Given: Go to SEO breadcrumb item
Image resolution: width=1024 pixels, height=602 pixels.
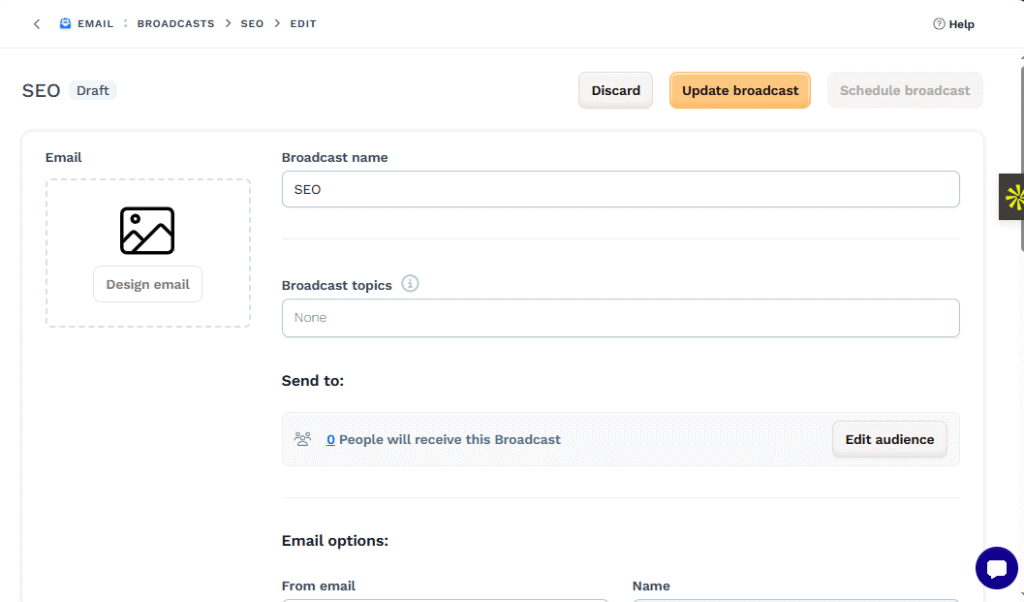Looking at the screenshot, I should [x=252, y=24].
